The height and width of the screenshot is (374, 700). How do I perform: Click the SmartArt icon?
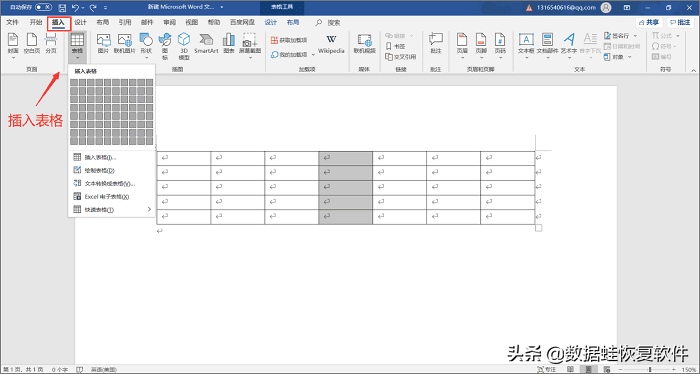point(206,44)
